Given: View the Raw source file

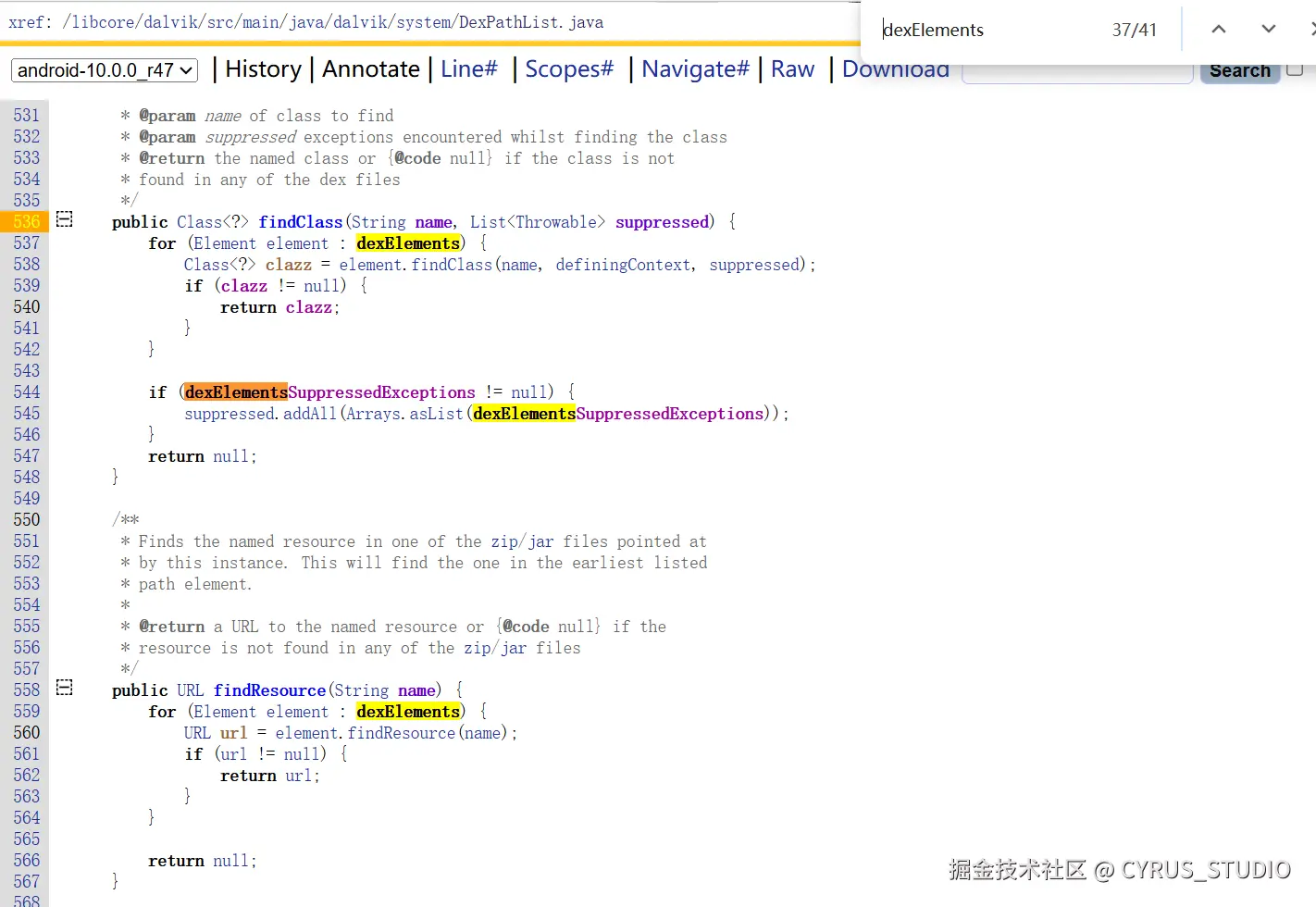Looking at the screenshot, I should 792,68.
